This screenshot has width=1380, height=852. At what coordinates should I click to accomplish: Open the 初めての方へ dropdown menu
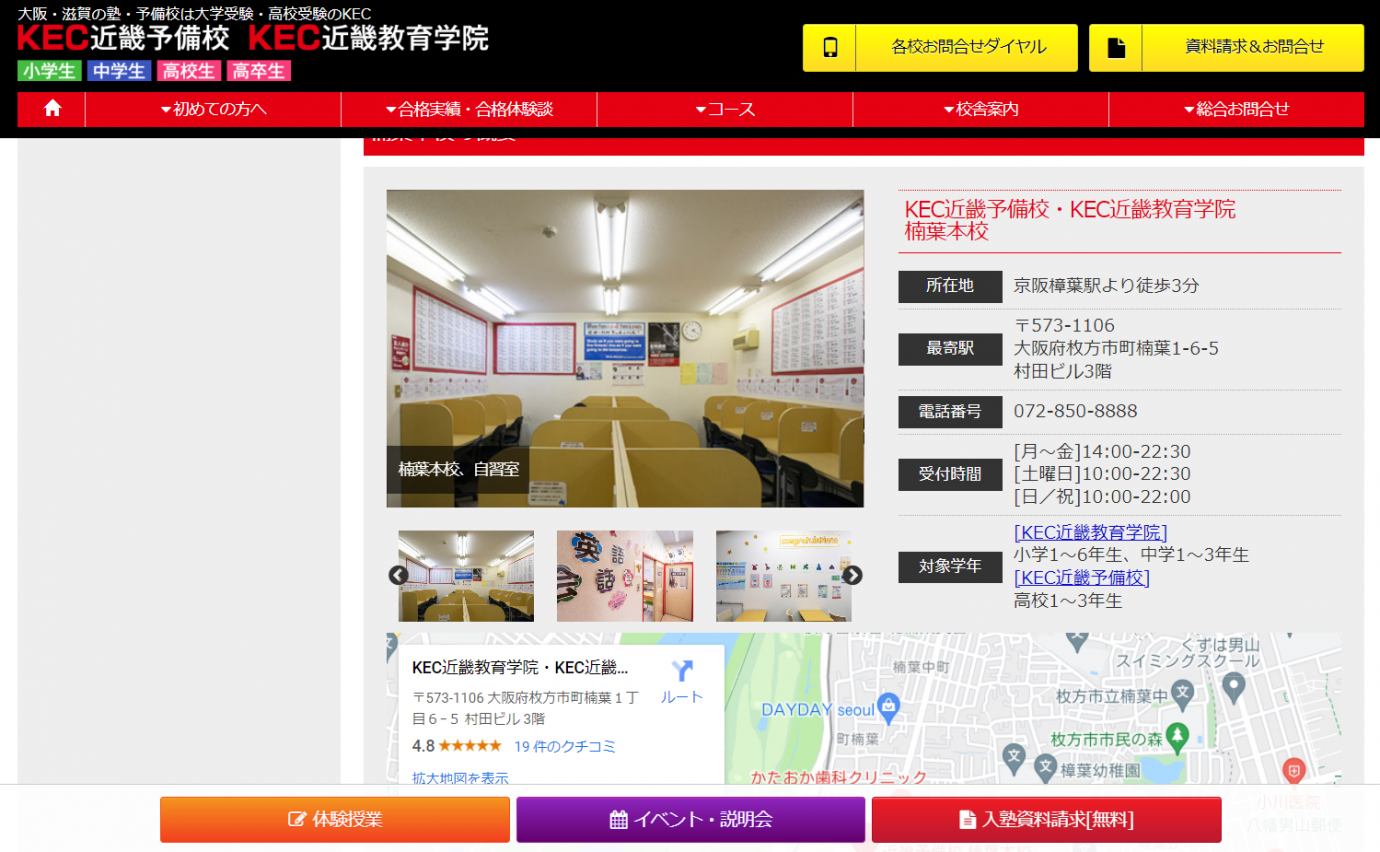point(213,109)
